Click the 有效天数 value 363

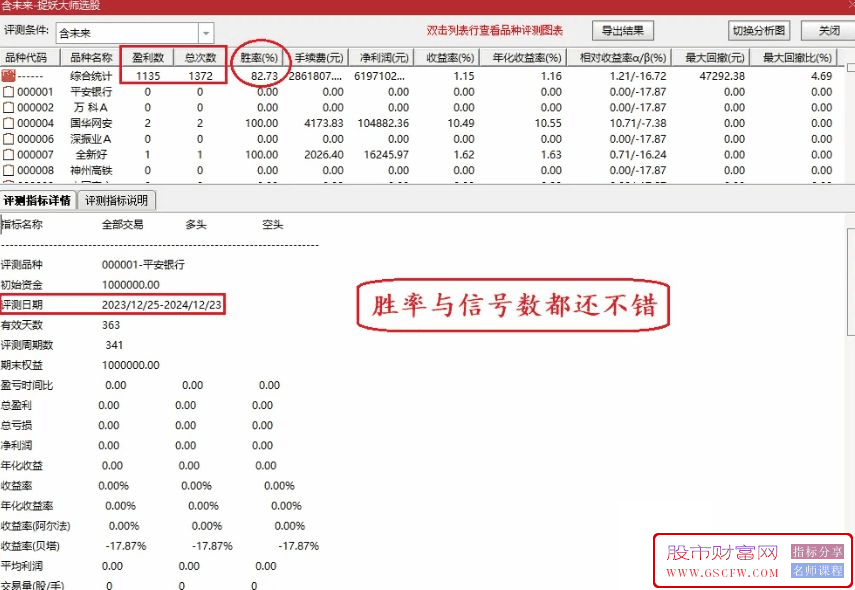click(x=111, y=325)
